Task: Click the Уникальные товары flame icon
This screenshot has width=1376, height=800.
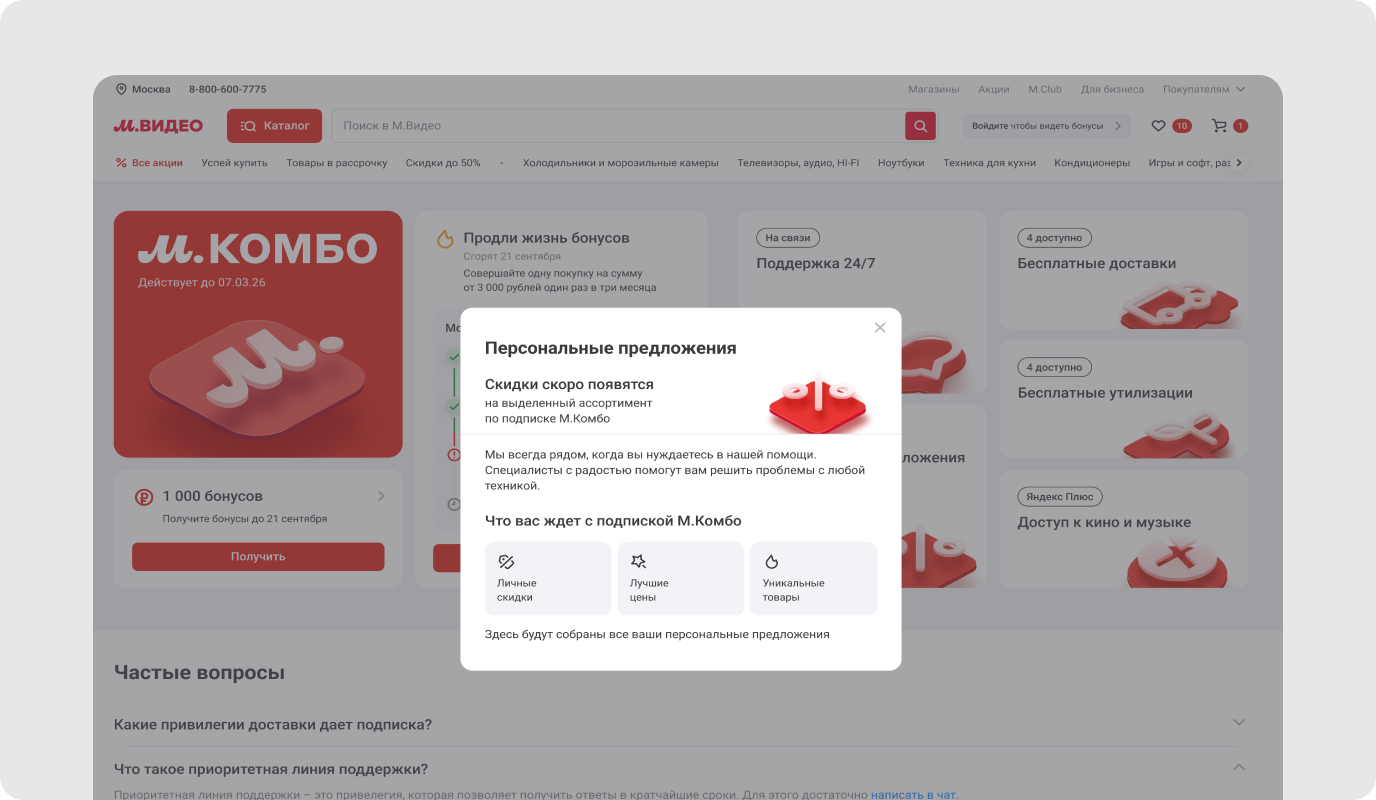Action: click(x=772, y=562)
